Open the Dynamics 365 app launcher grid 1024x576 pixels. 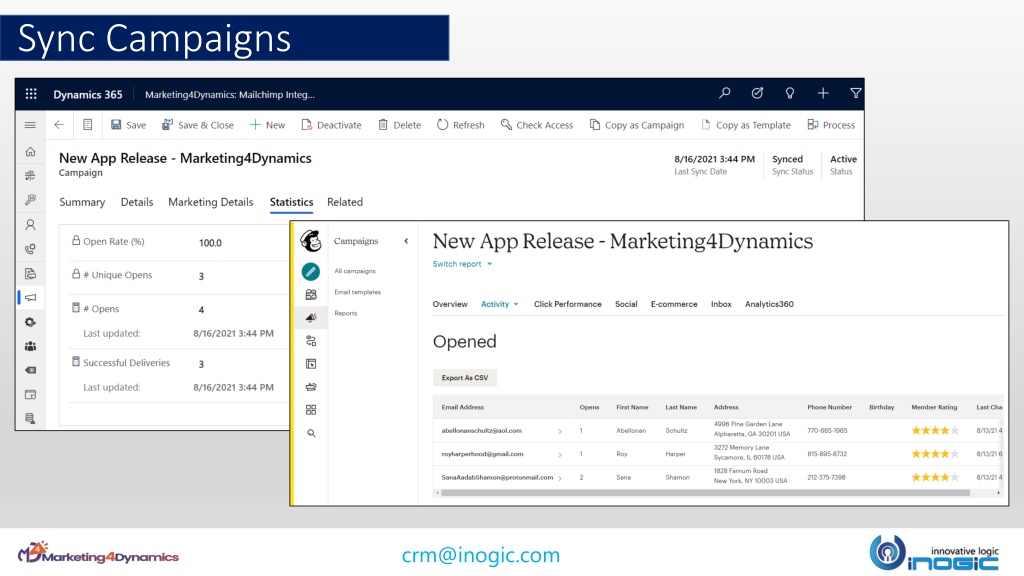pos(31,94)
